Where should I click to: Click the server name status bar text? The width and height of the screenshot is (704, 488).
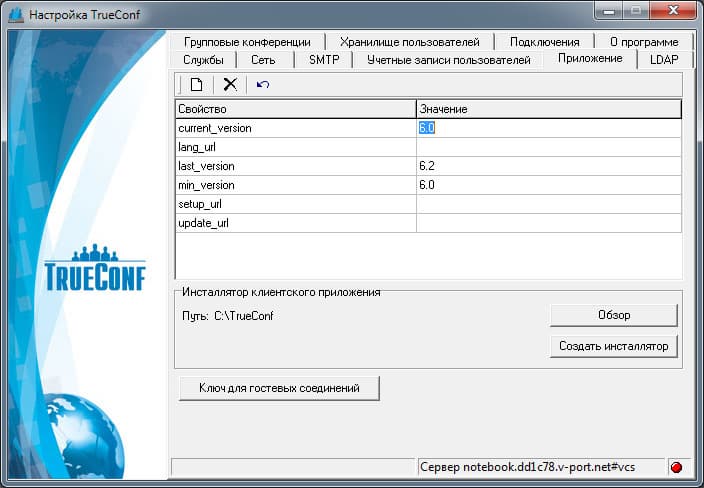(x=528, y=467)
